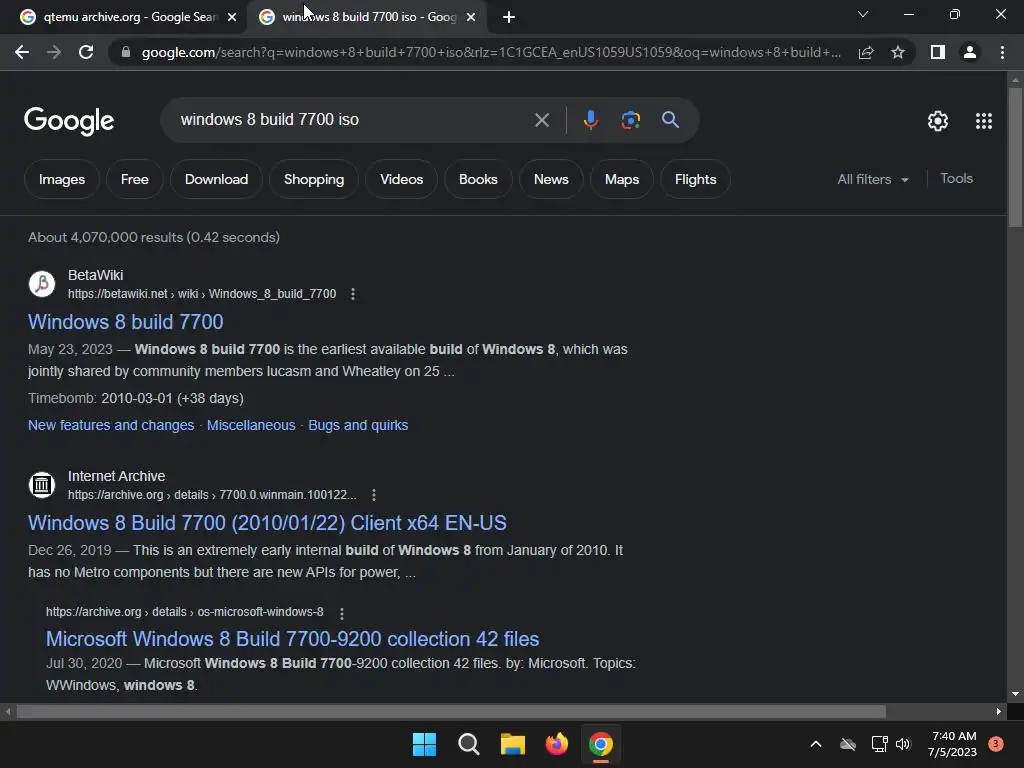The image size is (1024, 768).
Task: Open network status tray icon
Action: point(879,744)
